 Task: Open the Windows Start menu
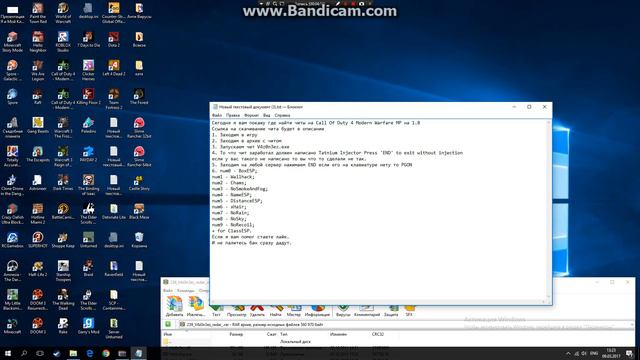click(7, 353)
